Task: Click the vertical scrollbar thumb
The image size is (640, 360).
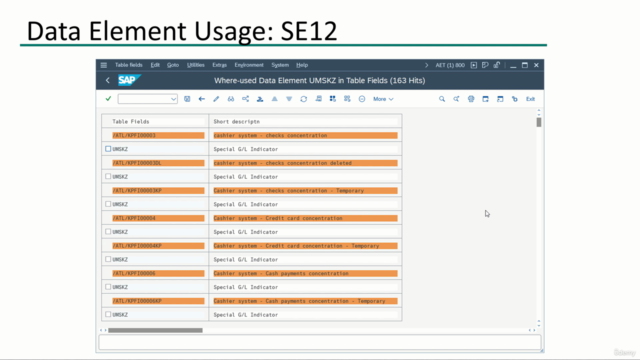Action: click(539, 122)
